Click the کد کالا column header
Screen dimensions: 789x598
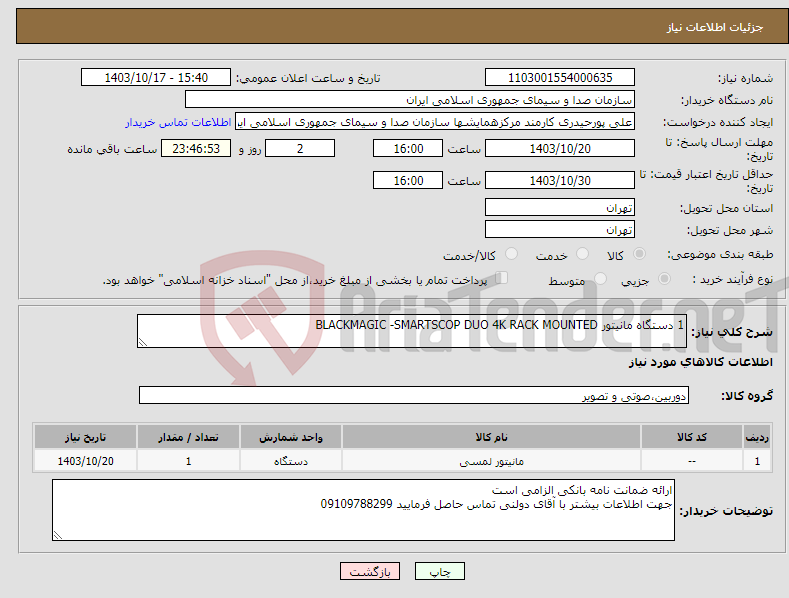coord(692,437)
